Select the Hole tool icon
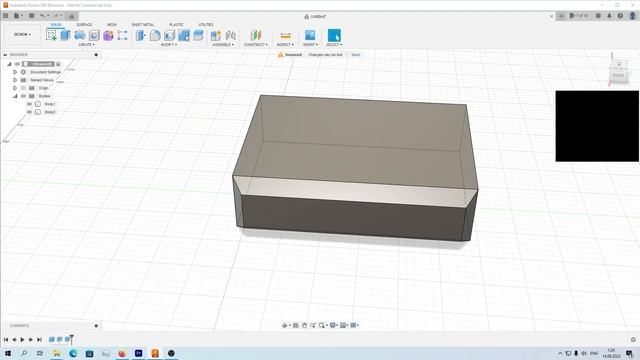Image resolution: width=640 pixels, height=360 pixels. (94, 35)
